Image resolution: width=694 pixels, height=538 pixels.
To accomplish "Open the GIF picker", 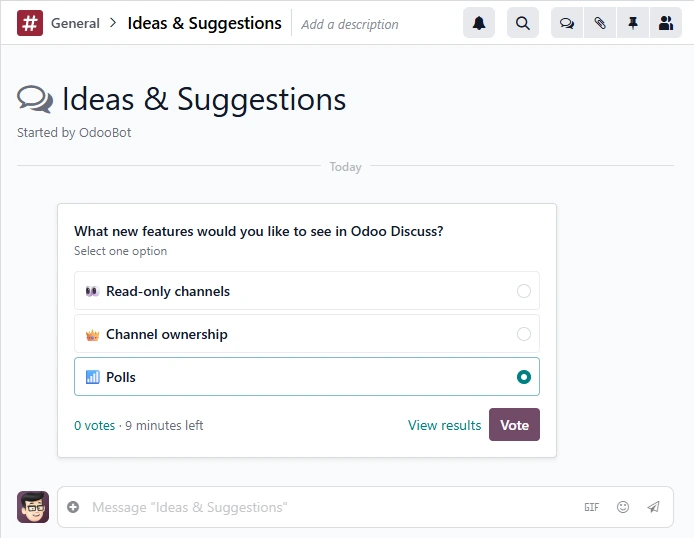I will (591, 507).
